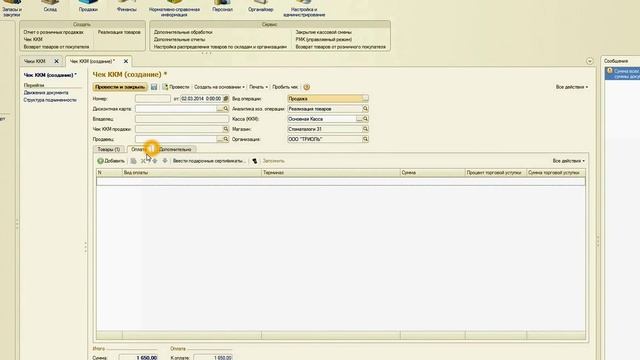Click the ellipsis select button in Дисконтная карта field
The height and width of the screenshot is (360, 640).
pyautogui.click(x=220, y=109)
